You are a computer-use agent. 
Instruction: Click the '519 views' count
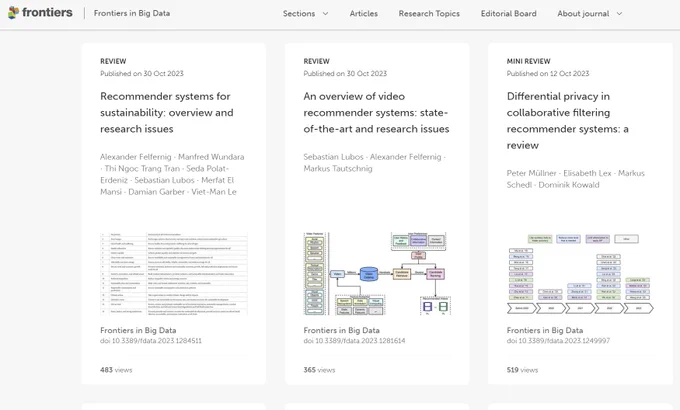tap(522, 370)
